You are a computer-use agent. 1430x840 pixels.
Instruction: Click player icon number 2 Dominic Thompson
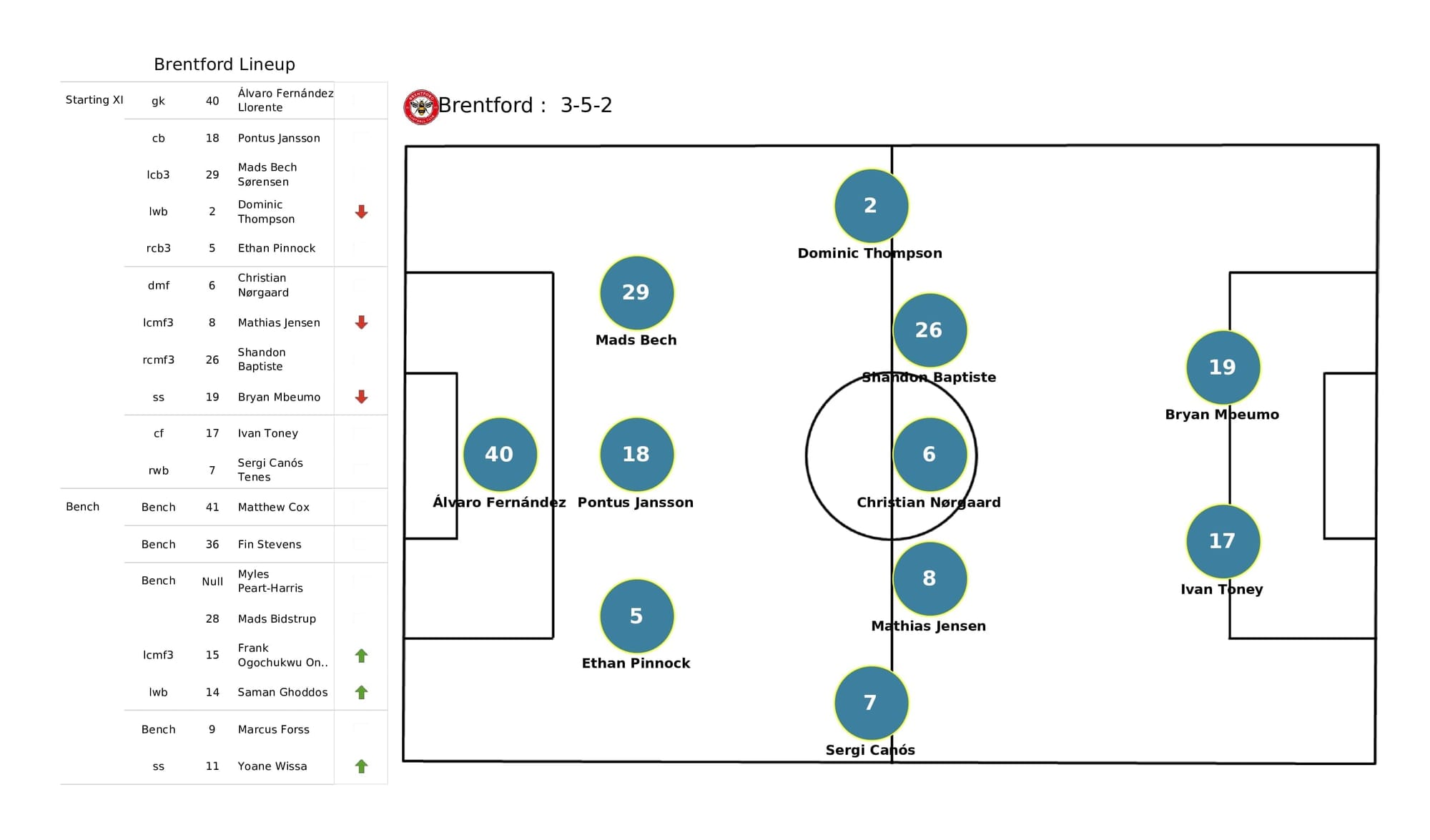point(869,206)
